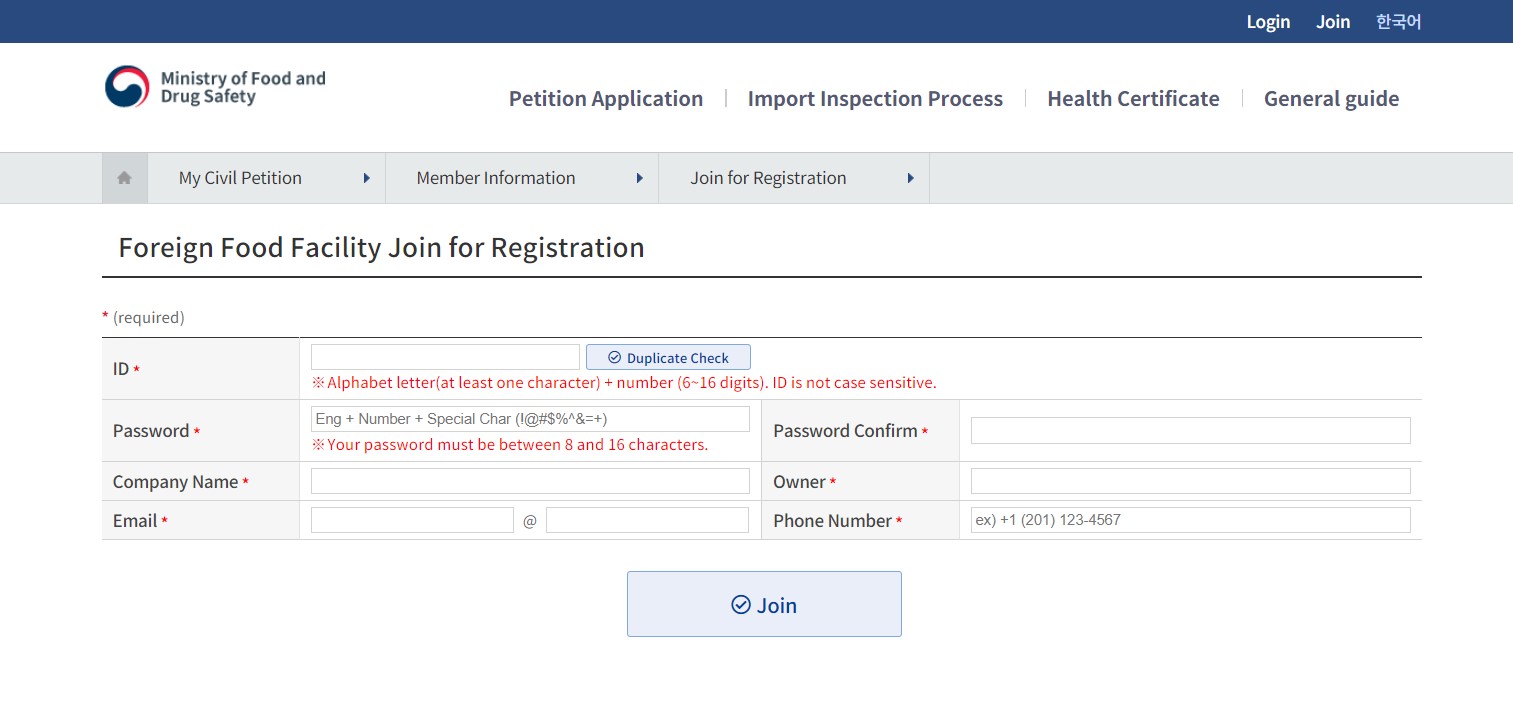Screen dimensions: 1513x722
Task: Focus the Phone Number field
Action: point(1190,520)
